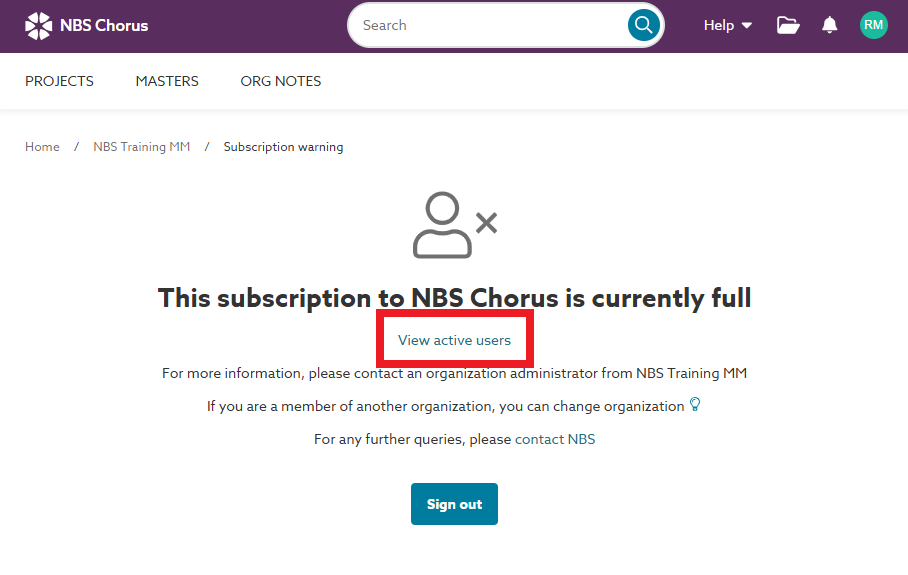Click the Help dropdown arrow
Image resolution: width=908 pixels, height=575 pixels.
[746, 25]
